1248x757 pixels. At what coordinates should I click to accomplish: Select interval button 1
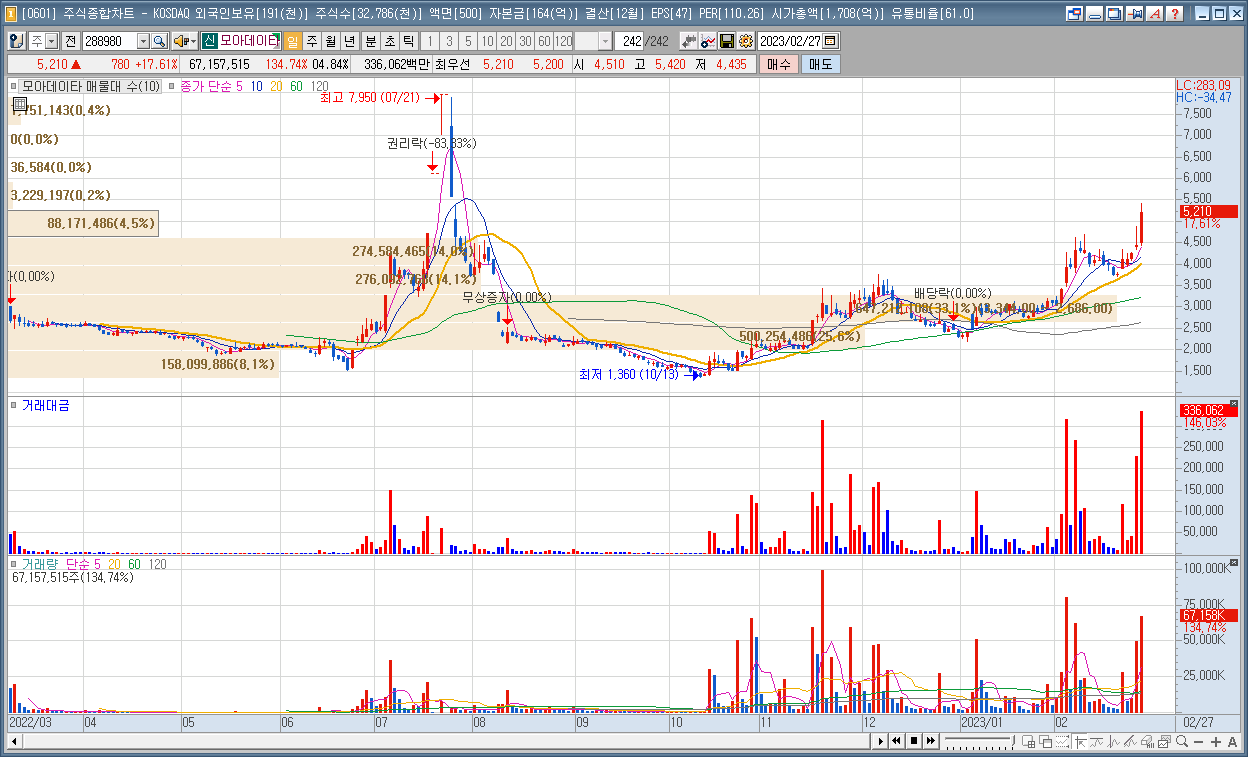430,41
